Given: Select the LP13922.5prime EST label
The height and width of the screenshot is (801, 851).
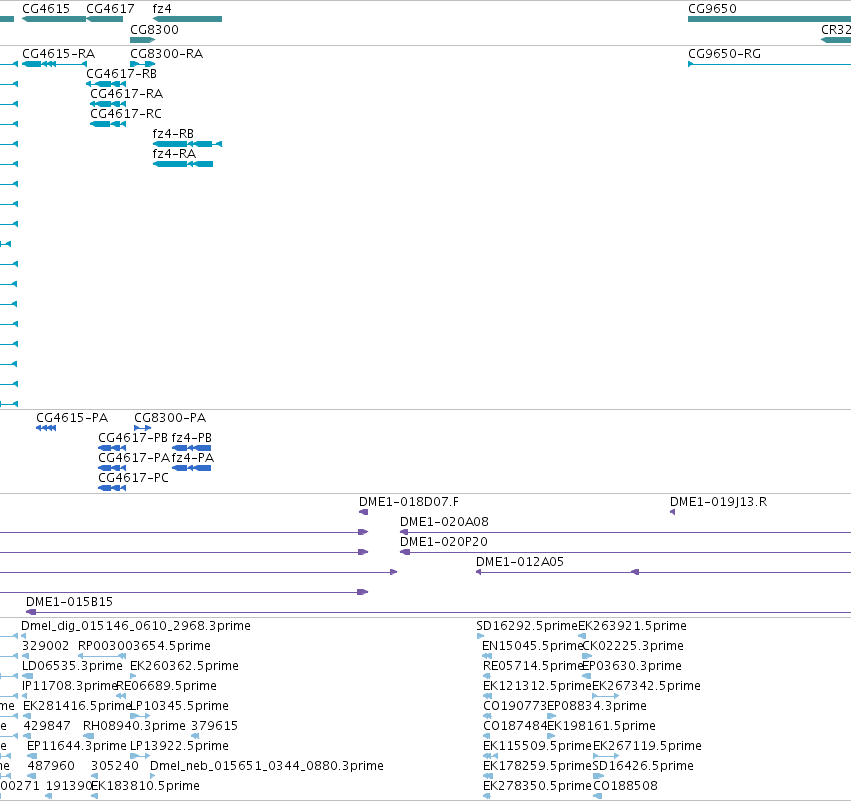Looking at the screenshot, I should pyautogui.click(x=180, y=746).
